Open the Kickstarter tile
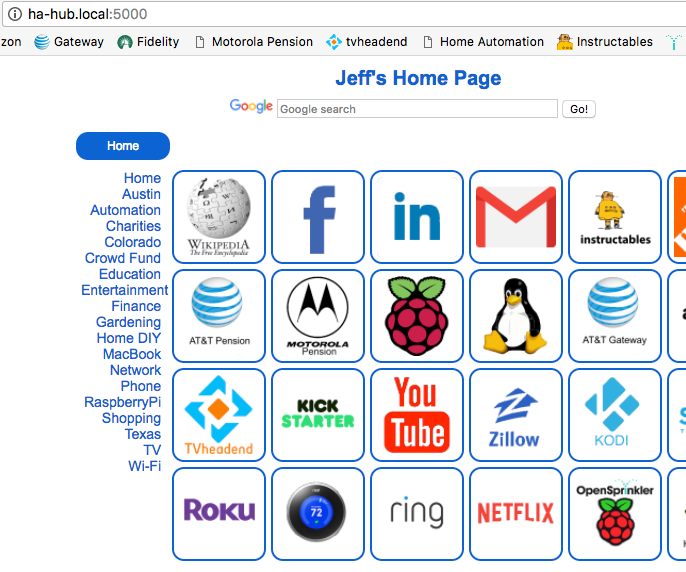Viewport: 686px width, 572px height. coord(318,415)
